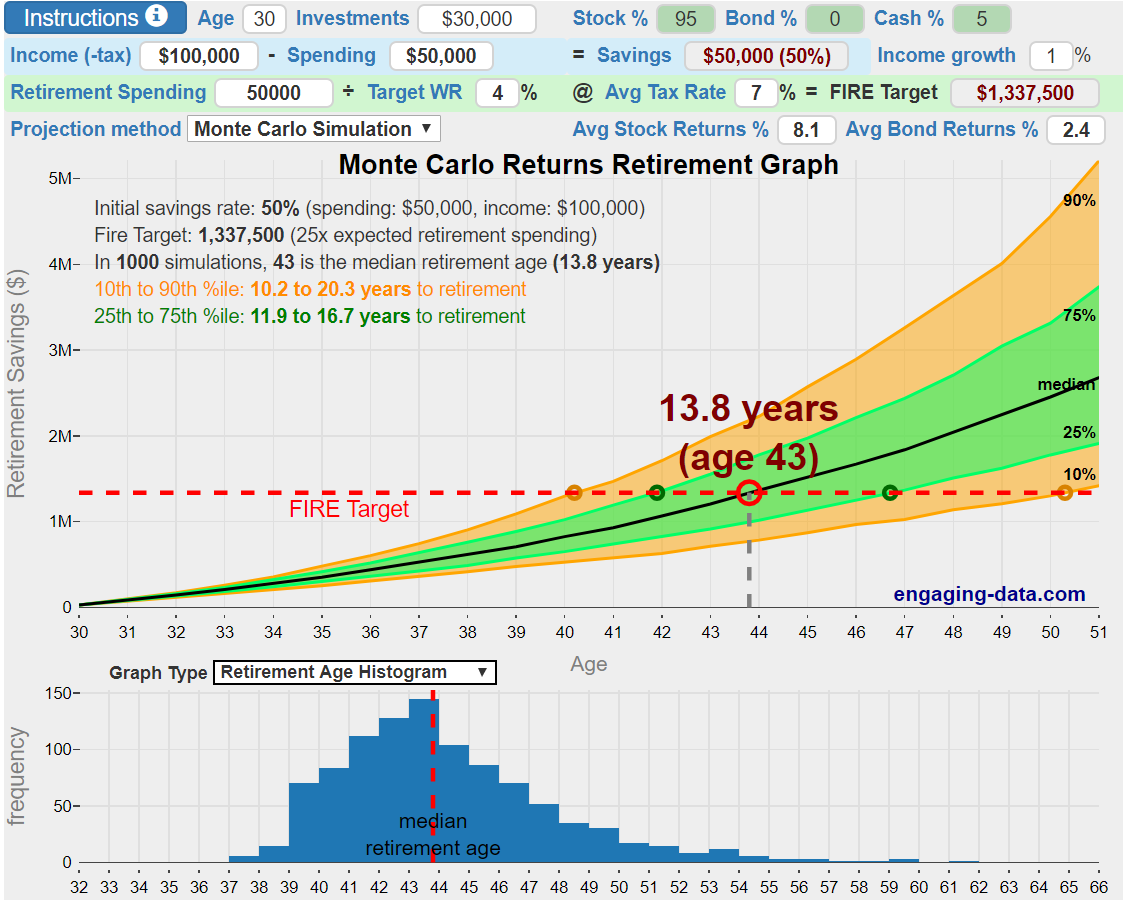Click the 'median' line label
The height and width of the screenshot is (900, 1123).
[x=1066, y=384]
